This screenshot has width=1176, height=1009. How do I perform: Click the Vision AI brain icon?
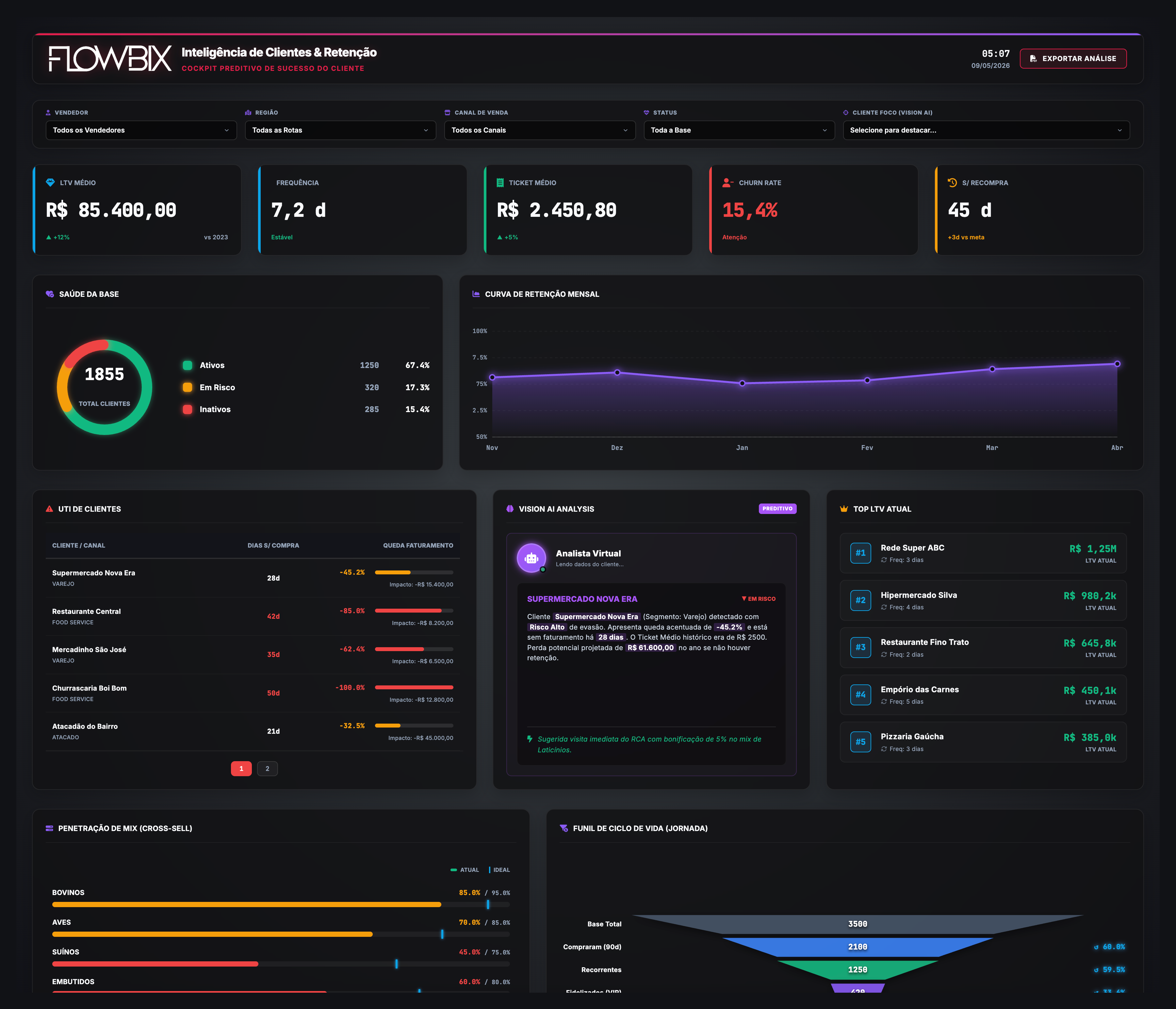coord(510,509)
